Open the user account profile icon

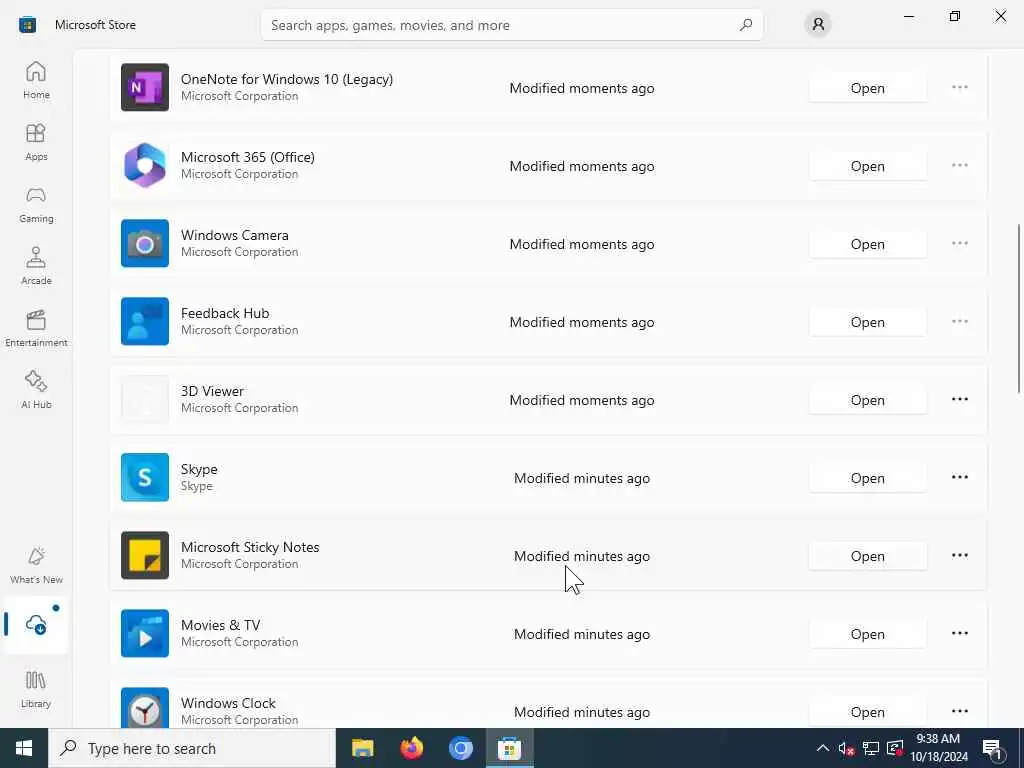pos(818,25)
